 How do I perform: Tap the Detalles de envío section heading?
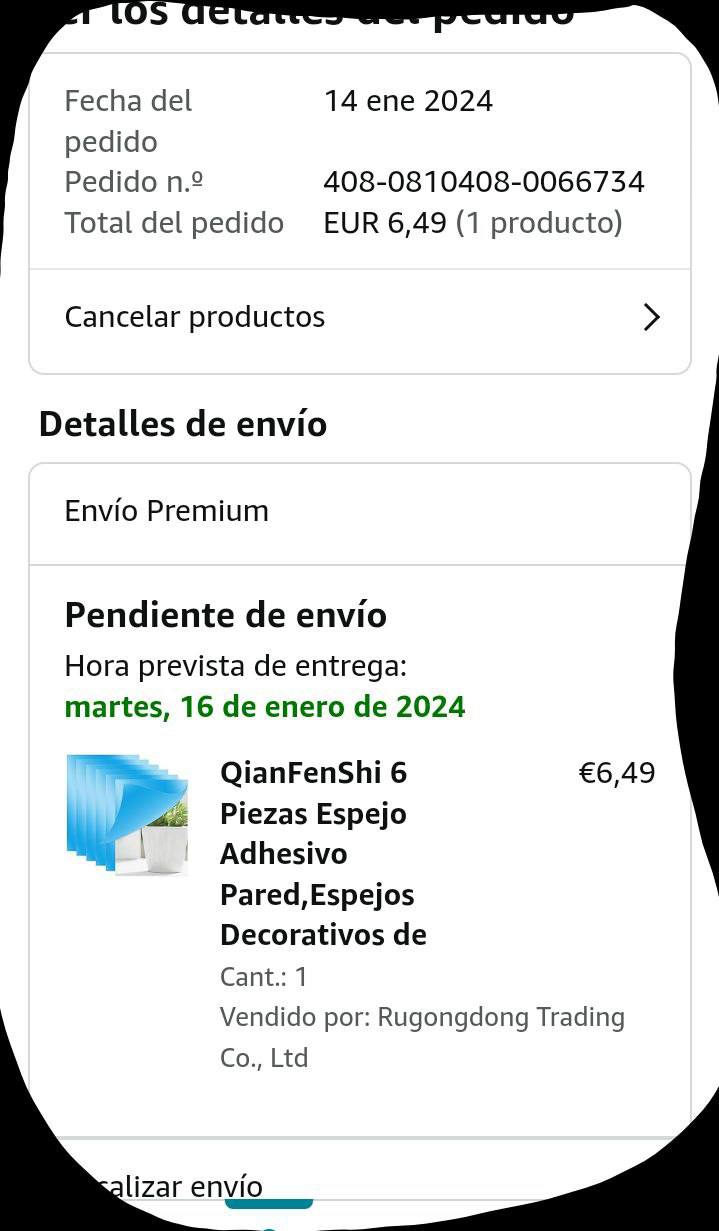pyautogui.click(x=183, y=424)
